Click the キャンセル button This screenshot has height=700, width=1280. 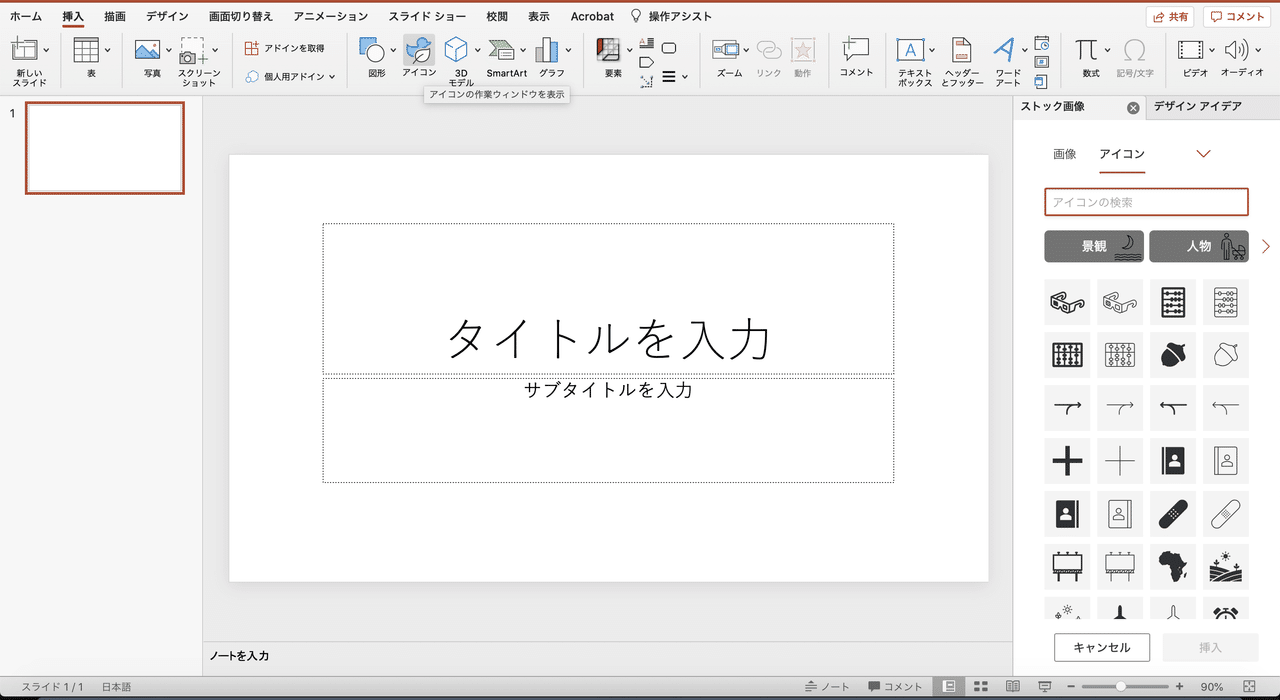[x=1102, y=647]
